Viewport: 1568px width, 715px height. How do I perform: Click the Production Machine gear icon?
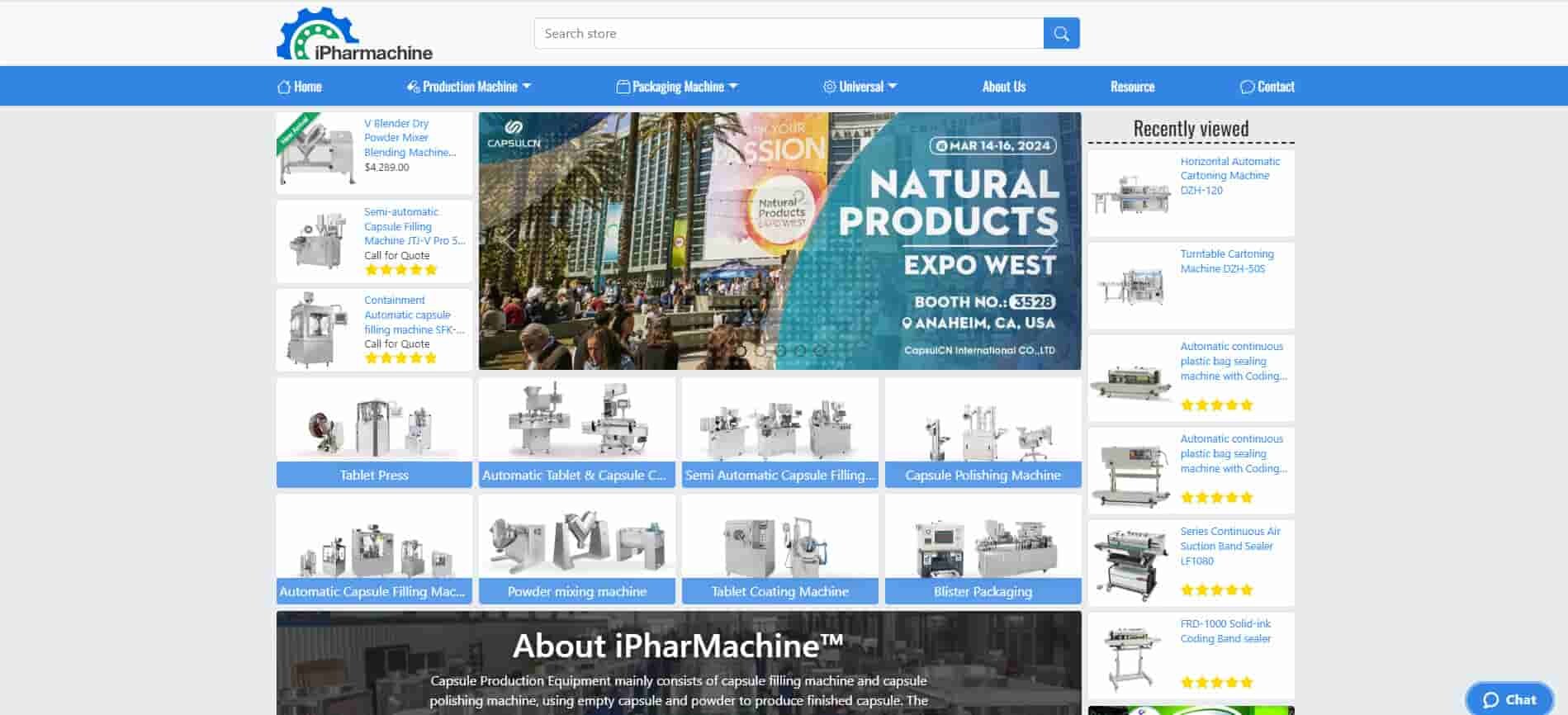point(413,87)
